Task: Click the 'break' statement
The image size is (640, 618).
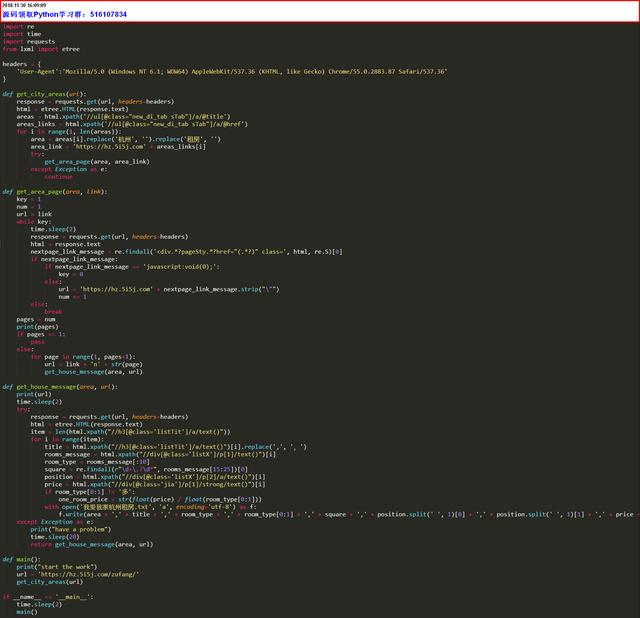Action: click(x=53, y=311)
